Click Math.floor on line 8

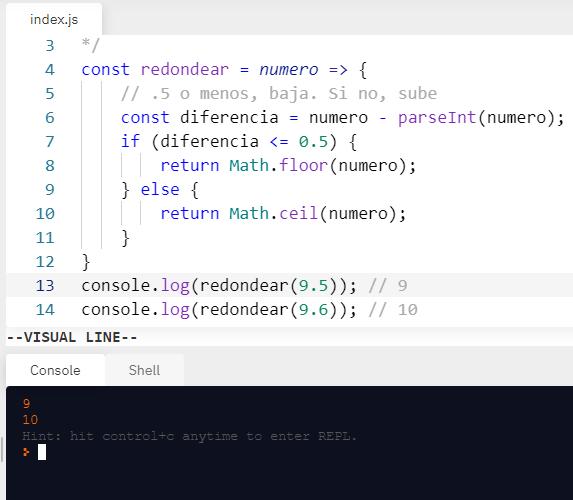[278, 166]
